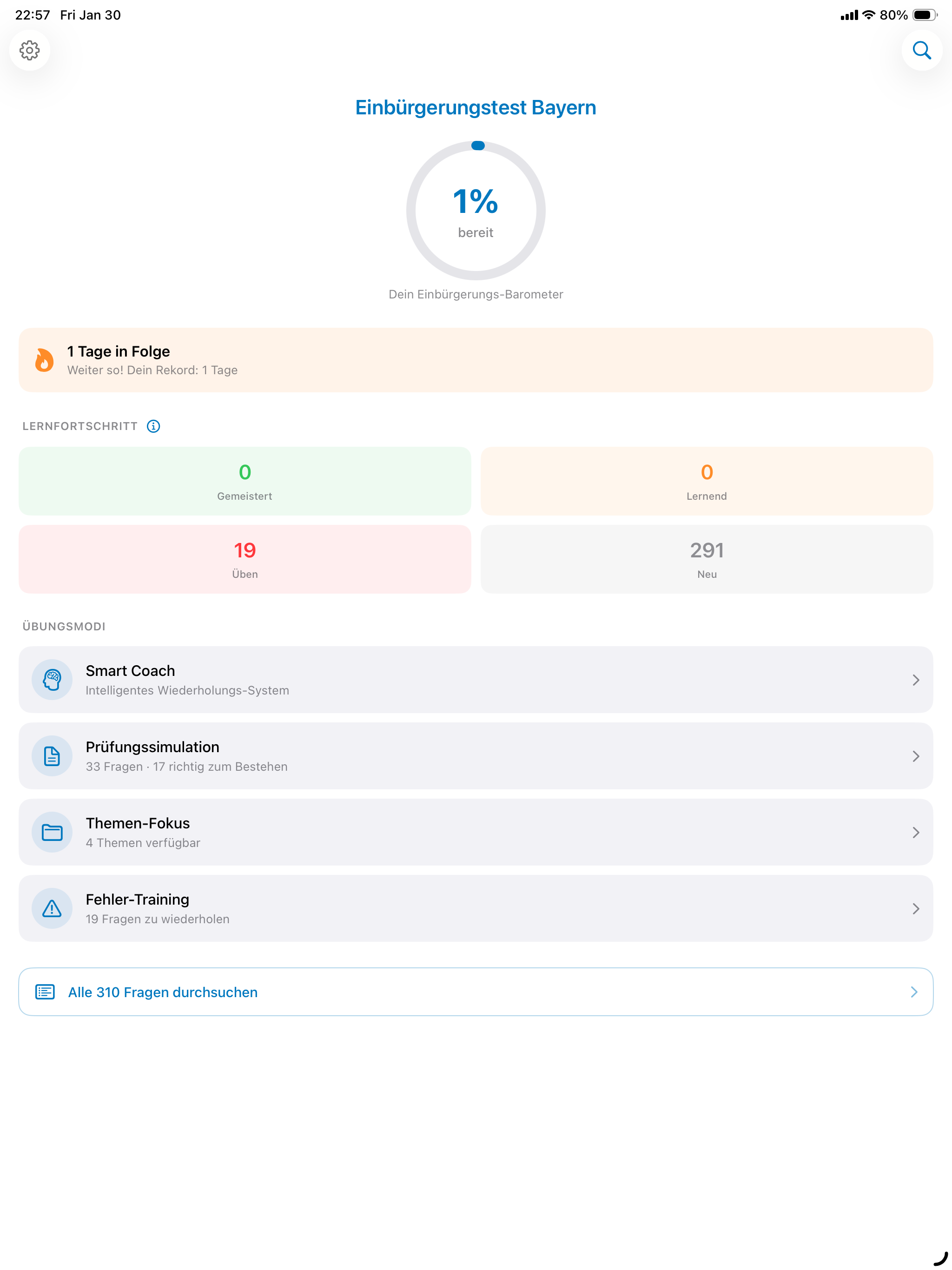Image resolution: width=952 pixels, height=1270 pixels.
Task: Tap the flame streak icon
Action: tap(44, 361)
